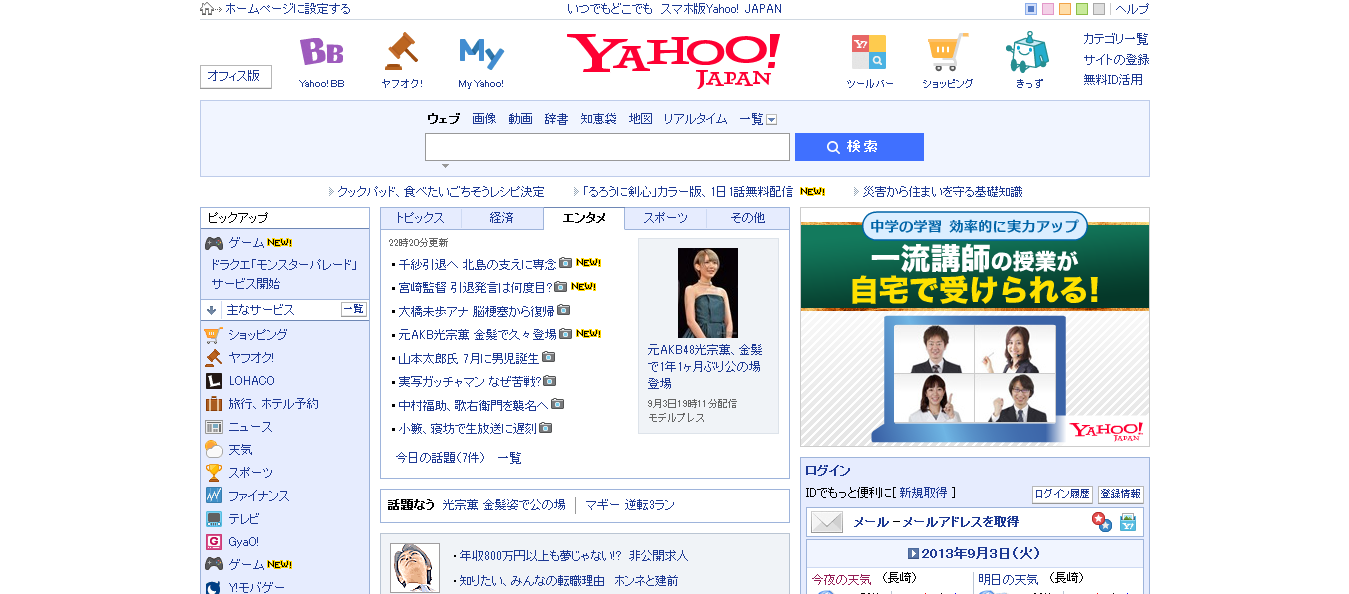
Task: Click the オフィス版 button
Action: click(236, 76)
